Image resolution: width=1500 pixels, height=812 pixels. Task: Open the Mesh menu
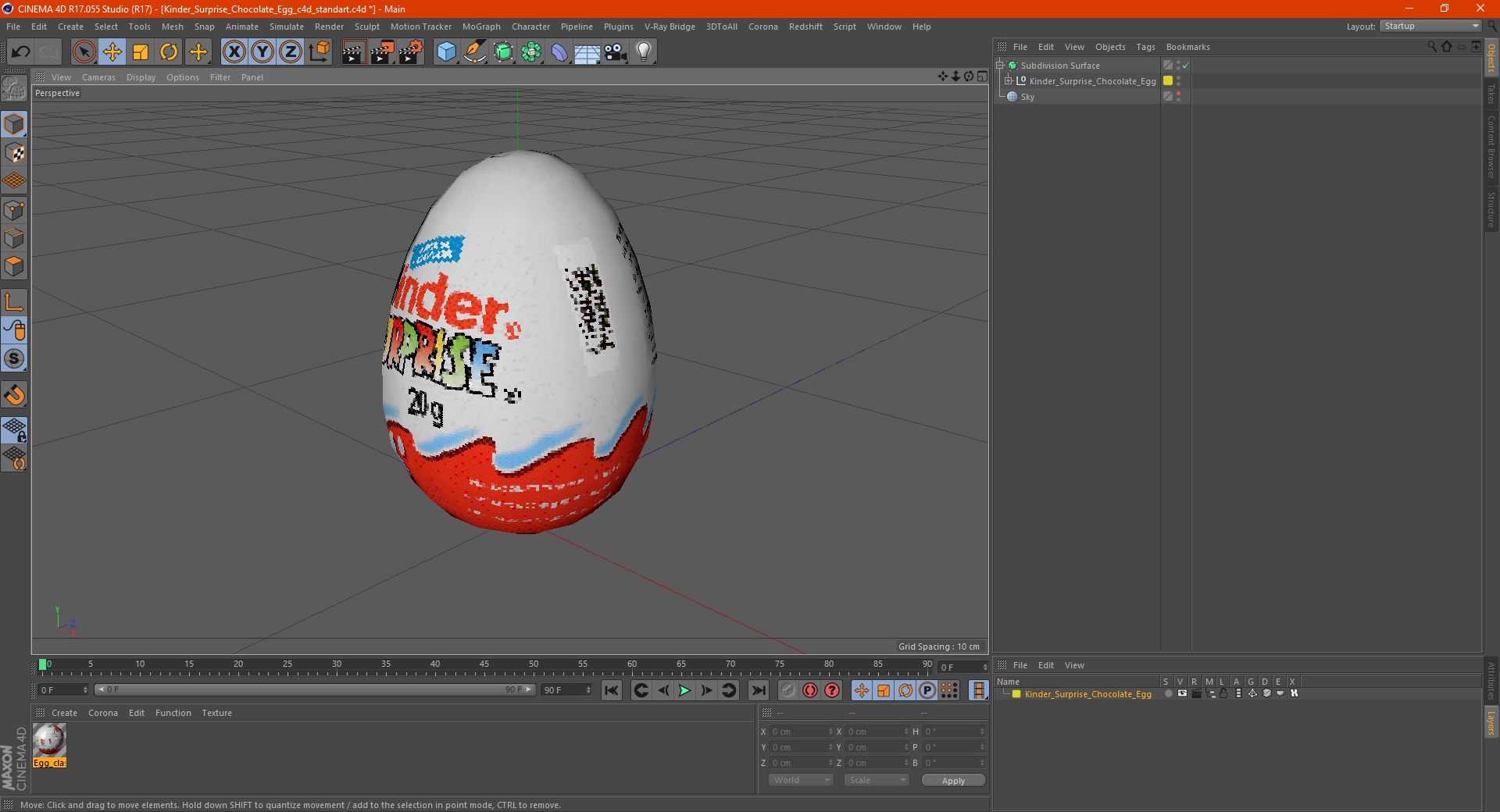[172, 27]
